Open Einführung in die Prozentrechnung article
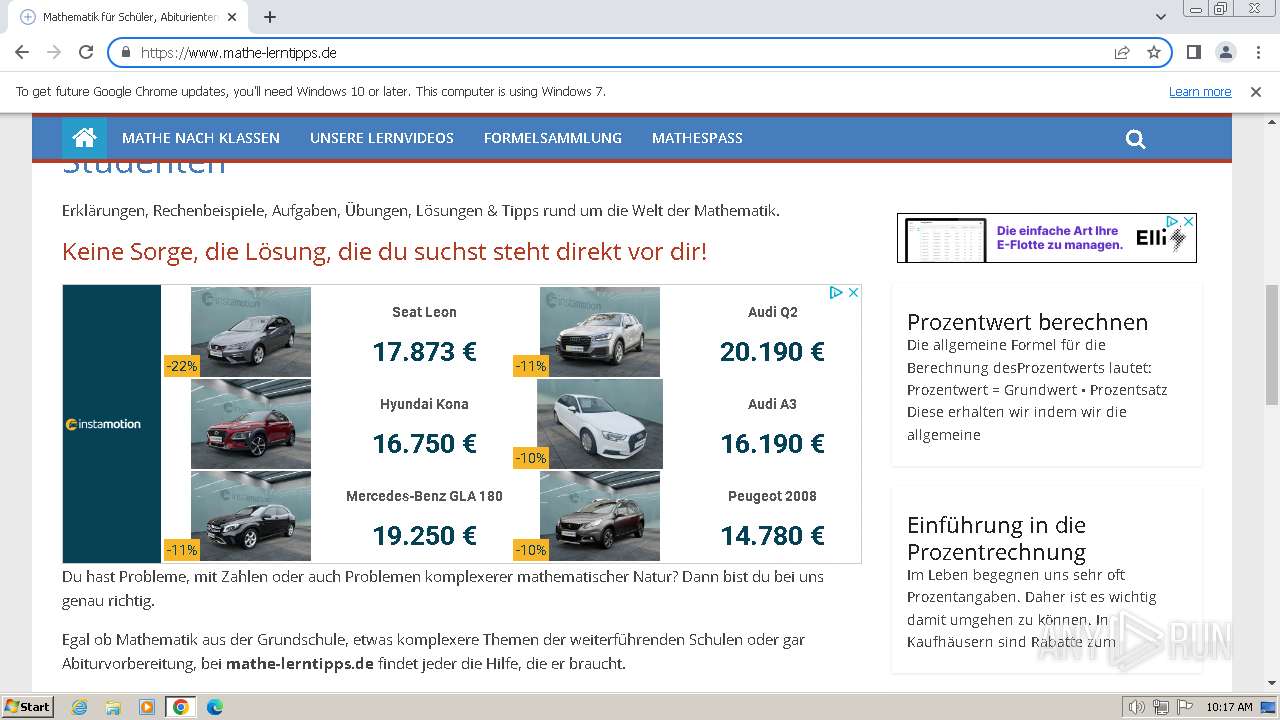The height and width of the screenshot is (720, 1280). coord(996,538)
